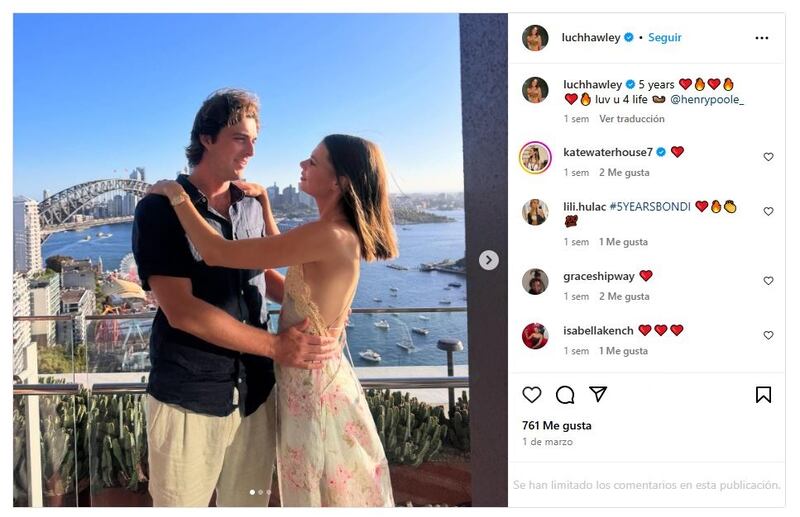Like katewaterhouse7's comment
This screenshot has height=517, width=800.
click(768, 157)
